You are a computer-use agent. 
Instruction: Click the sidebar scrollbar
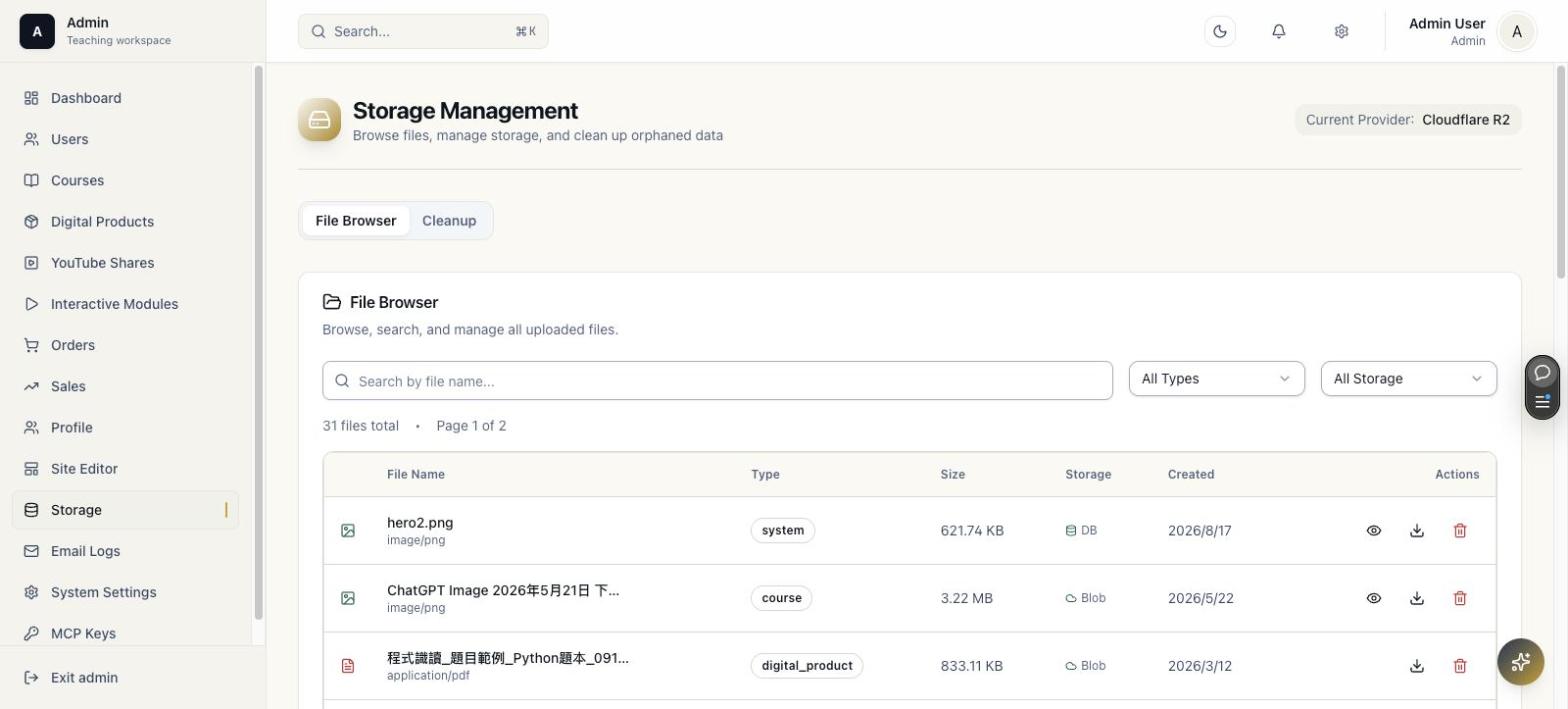click(x=259, y=342)
